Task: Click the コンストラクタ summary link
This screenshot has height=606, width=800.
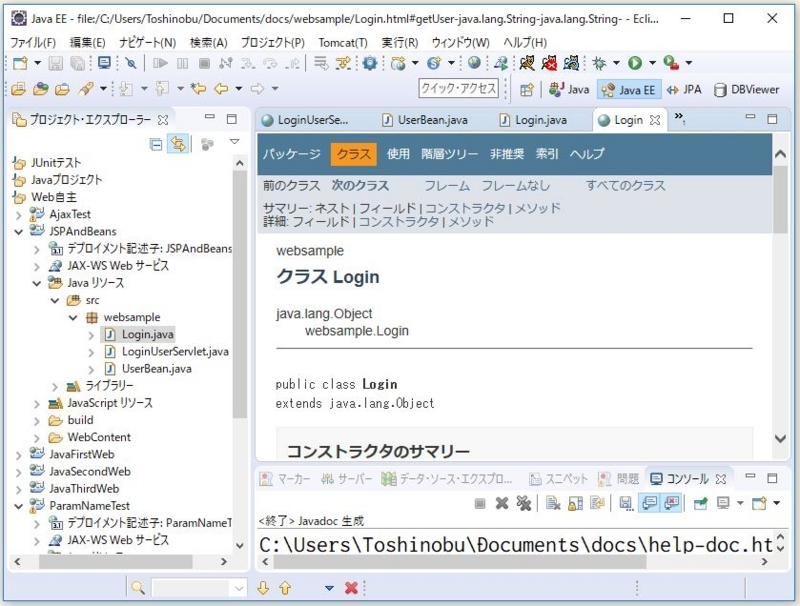Action: (465, 208)
